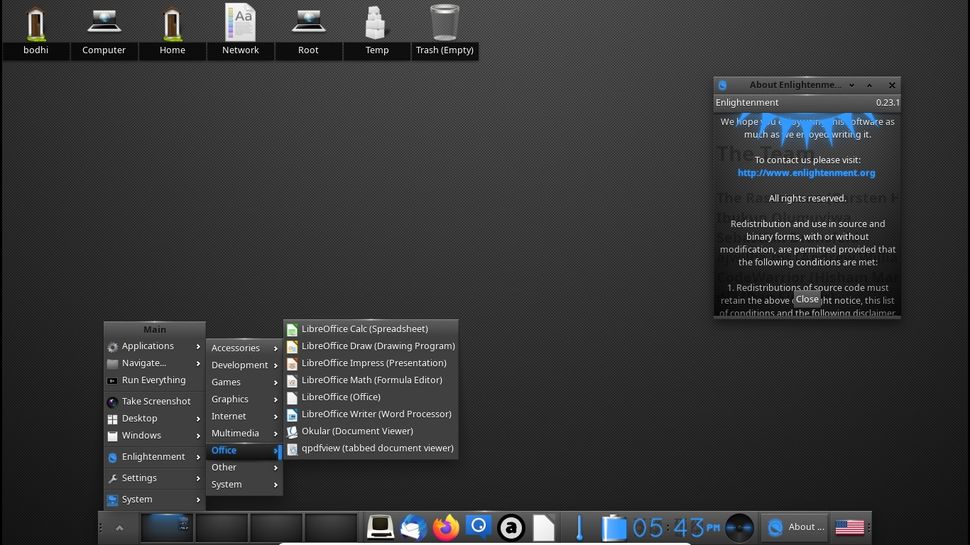Image resolution: width=970 pixels, height=545 pixels.
Task: Close the About Enlightenment window with X
Action: point(891,85)
